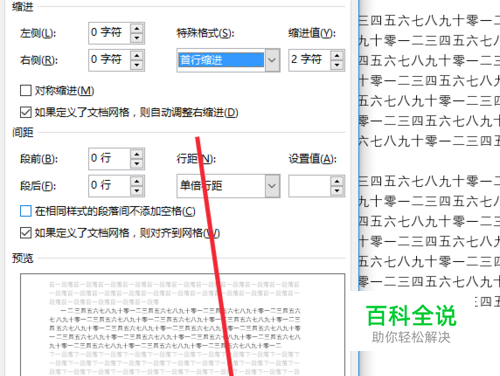
Task: Click the 对称缩进(M) label text
Action: click(65, 90)
